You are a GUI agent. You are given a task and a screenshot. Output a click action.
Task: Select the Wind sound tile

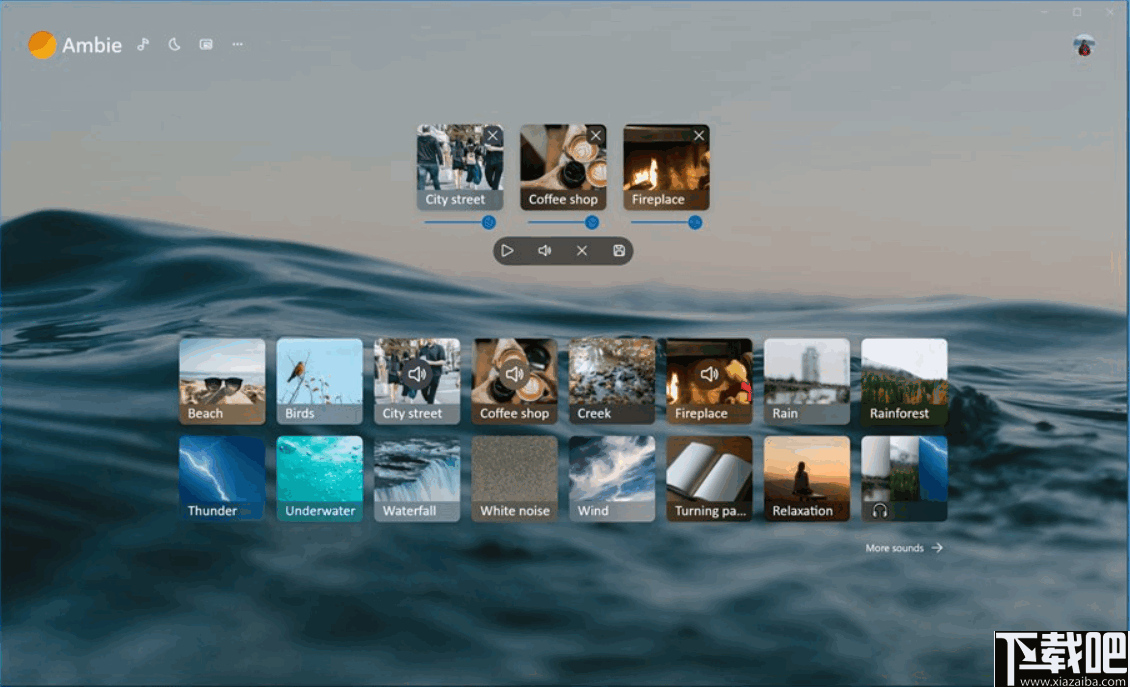click(612, 479)
